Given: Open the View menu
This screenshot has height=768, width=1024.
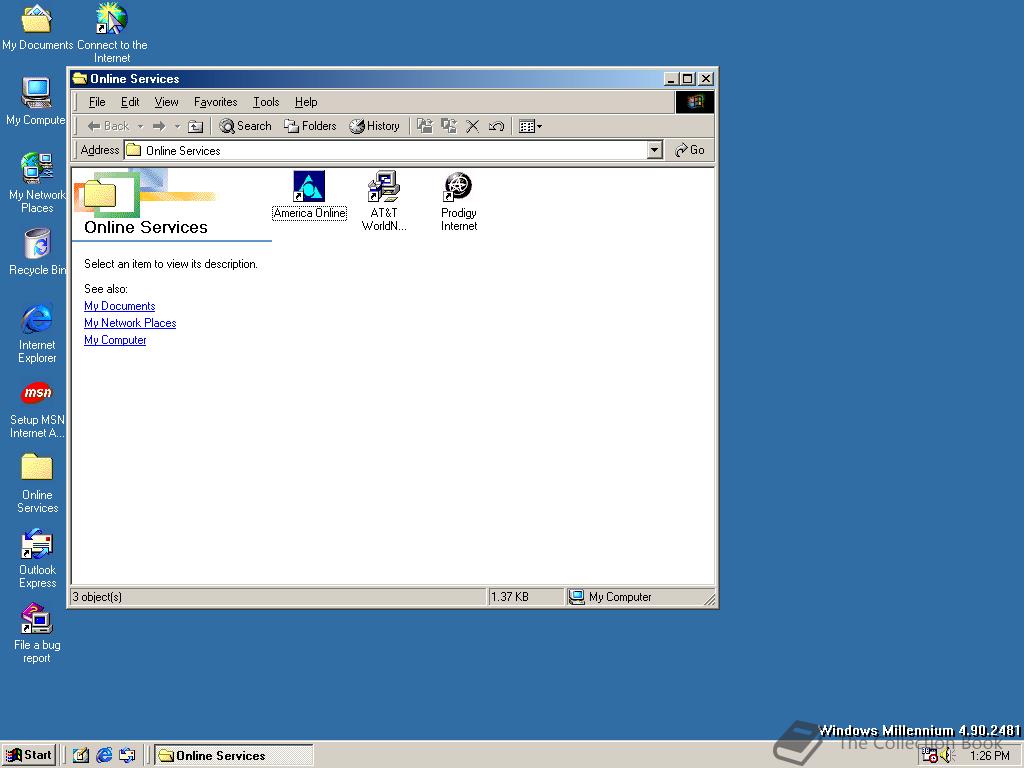Looking at the screenshot, I should coord(166,102).
